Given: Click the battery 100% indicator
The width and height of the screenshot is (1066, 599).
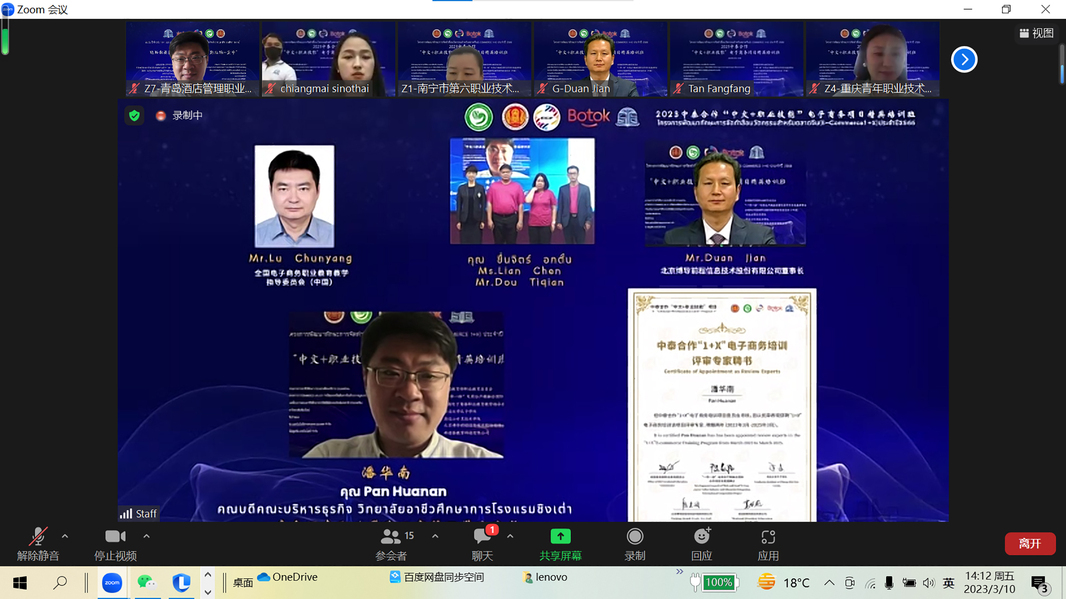Looking at the screenshot, I should [x=717, y=582].
